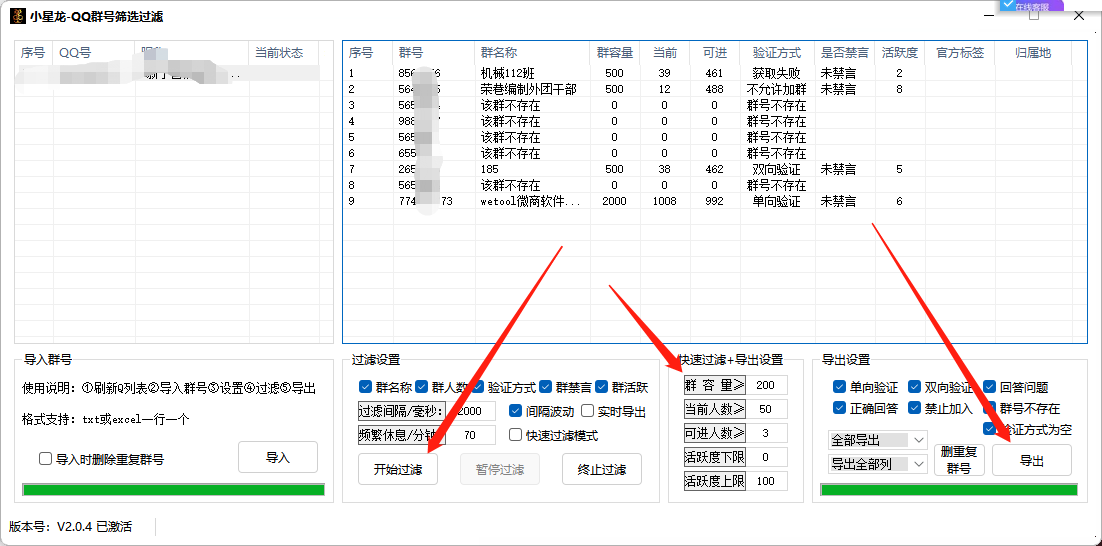Click the 删重复群号 button
The width and height of the screenshot is (1102, 546).
(x=959, y=460)
